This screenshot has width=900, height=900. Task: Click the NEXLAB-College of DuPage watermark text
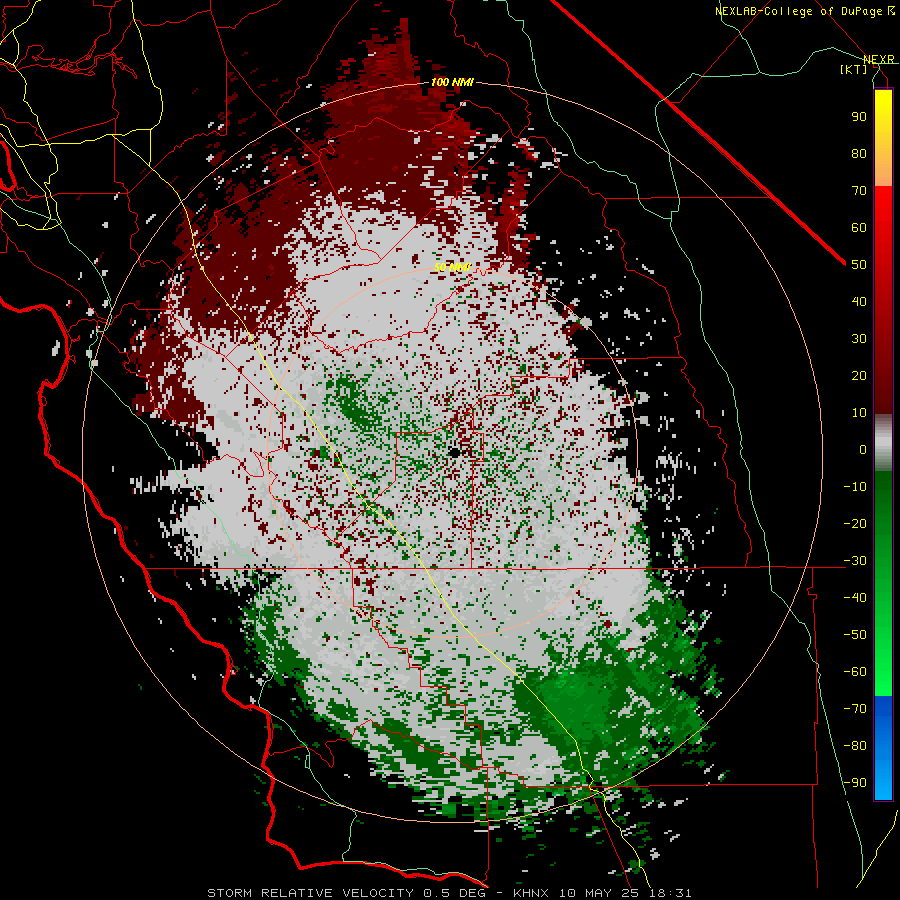804,11
